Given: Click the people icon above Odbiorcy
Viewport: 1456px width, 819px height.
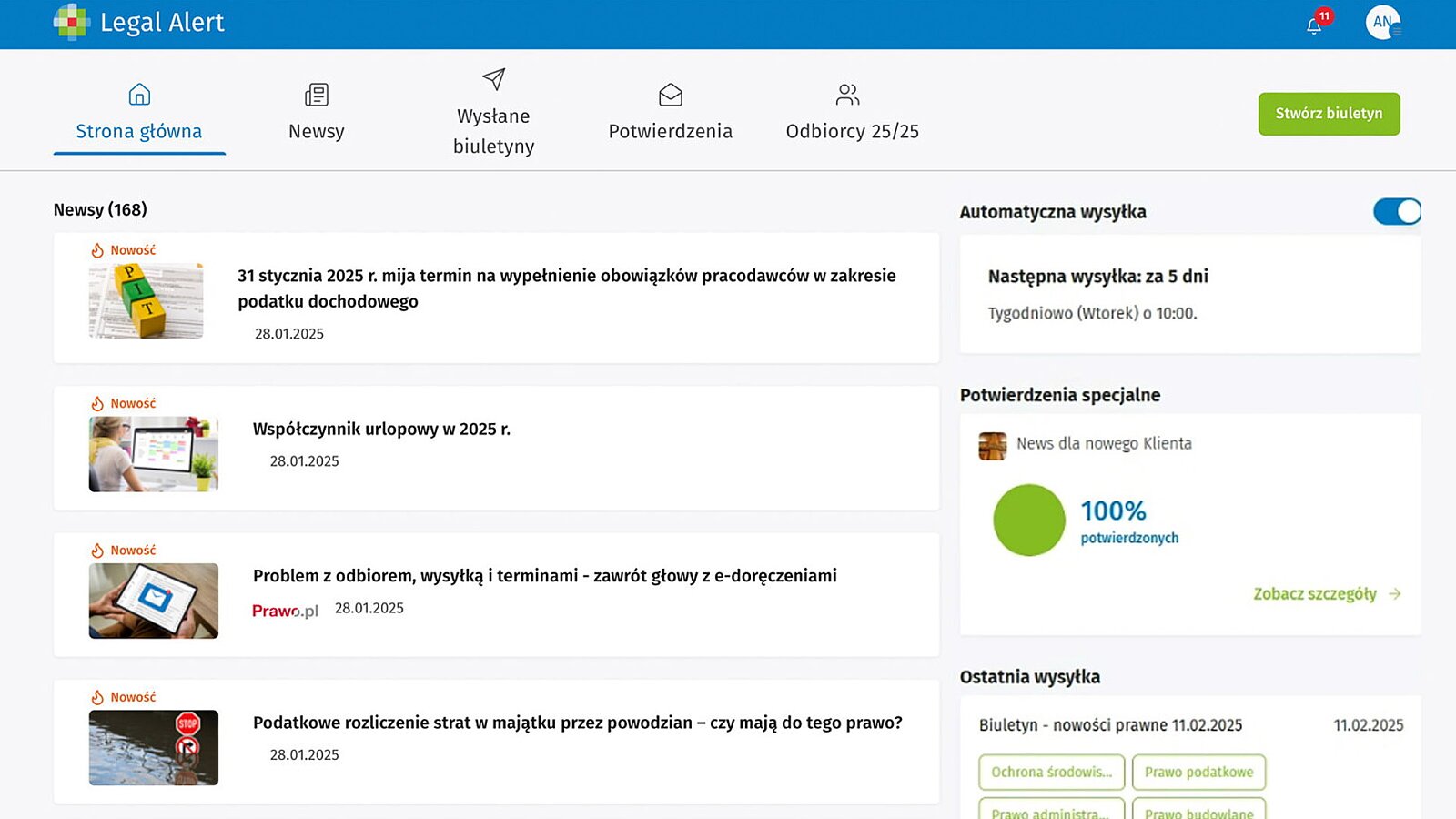Looking at the screenshot, I should pyautogui.click(x=847, y=95).
